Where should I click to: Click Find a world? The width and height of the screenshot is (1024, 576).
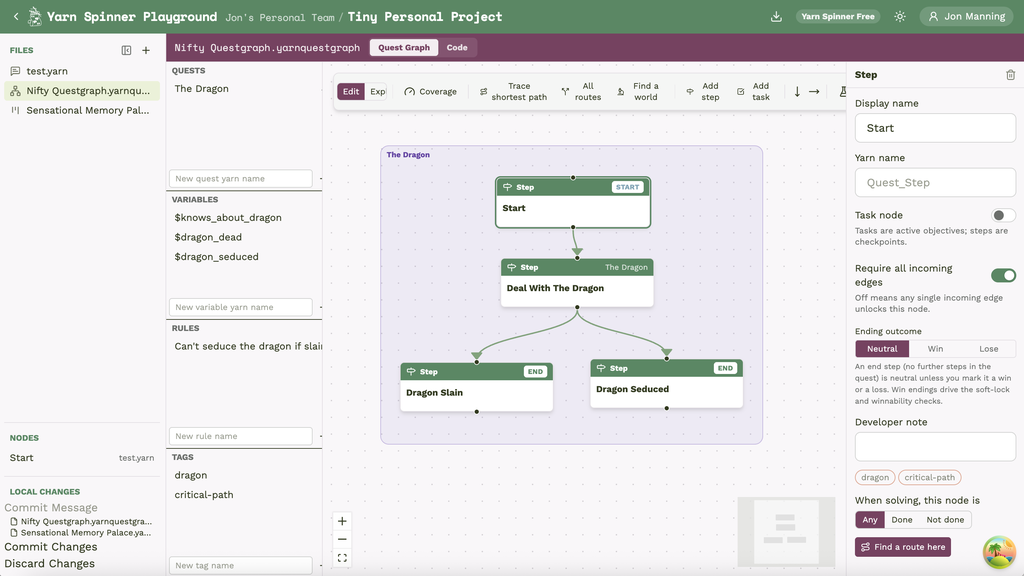[x=638, y=91]
